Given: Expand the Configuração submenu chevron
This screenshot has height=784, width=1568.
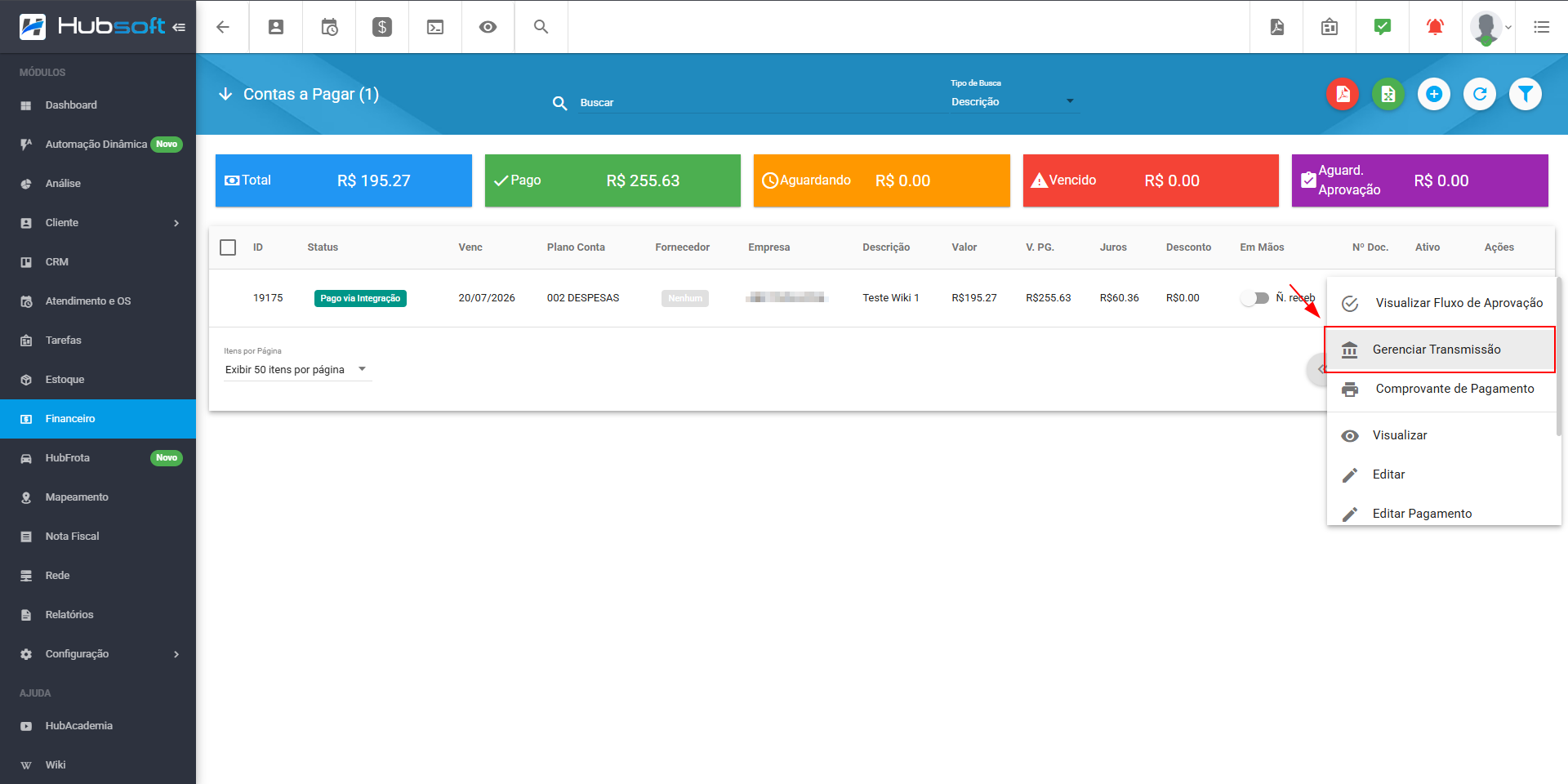Looking at the screenshot, I should point(176,654).
